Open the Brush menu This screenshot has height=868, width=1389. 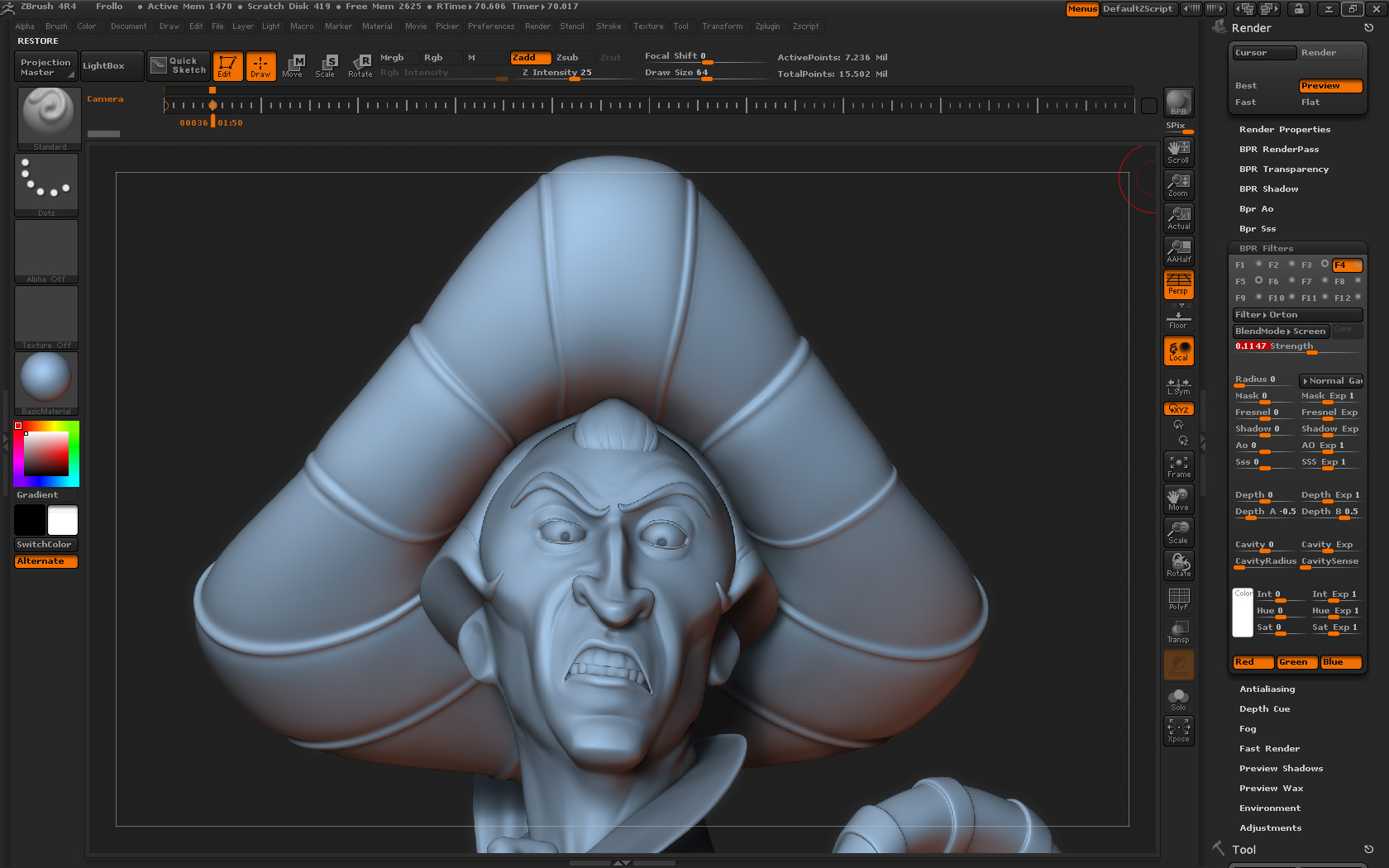(56, 26)
